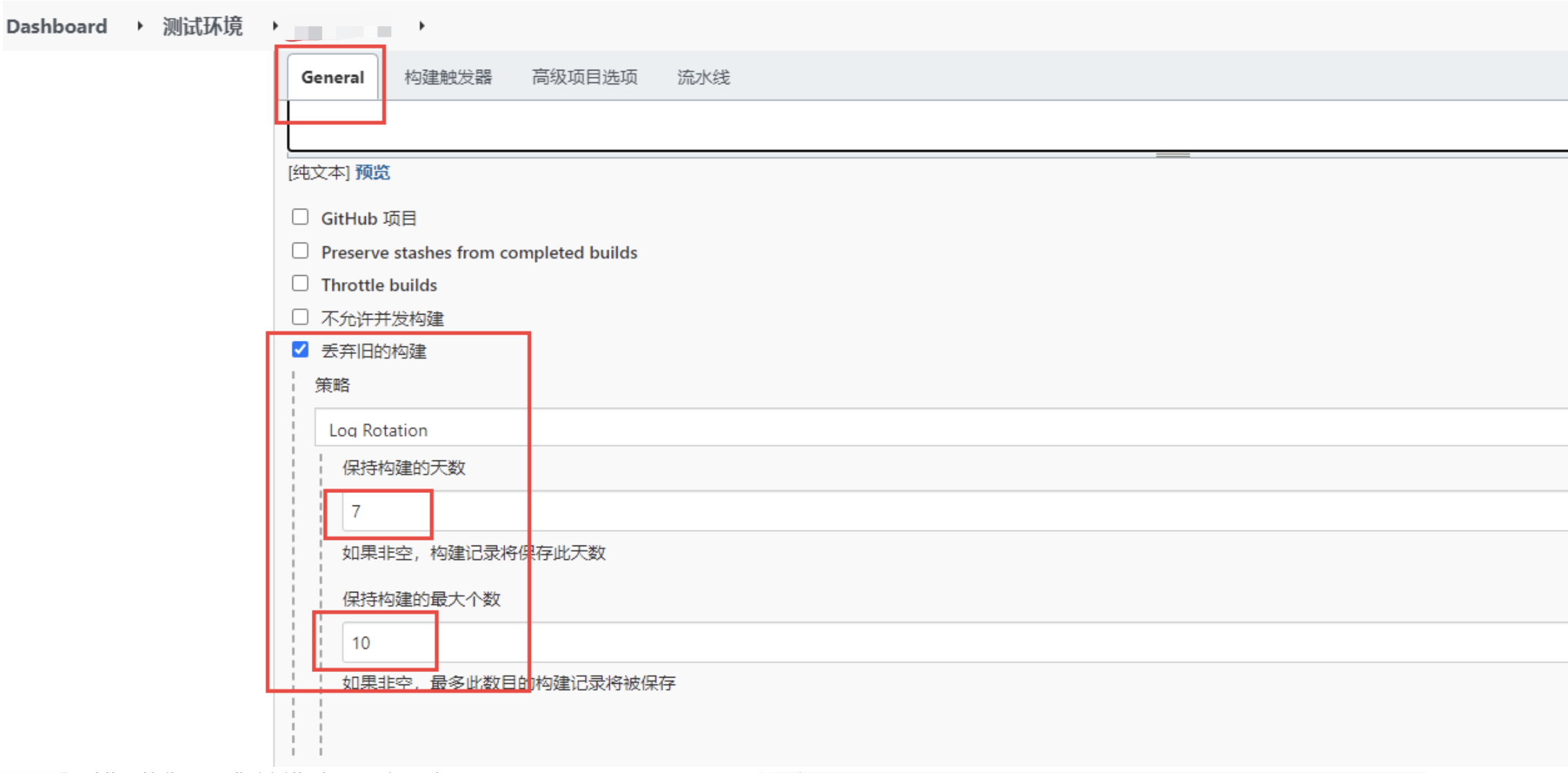Uncheck the 丢弃旧的构建 checkbox
Viewport: 1568px width, 773px height.
[300, 350]
